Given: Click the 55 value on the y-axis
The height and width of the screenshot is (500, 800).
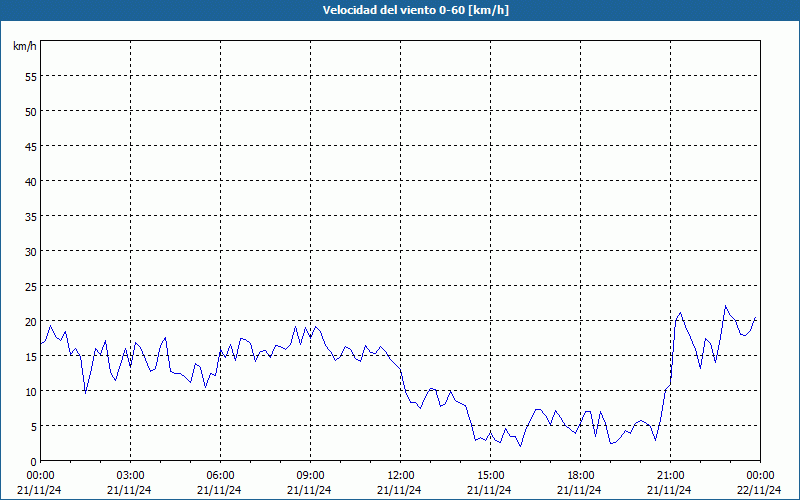Looking at the screenshot, I should 31,77.
